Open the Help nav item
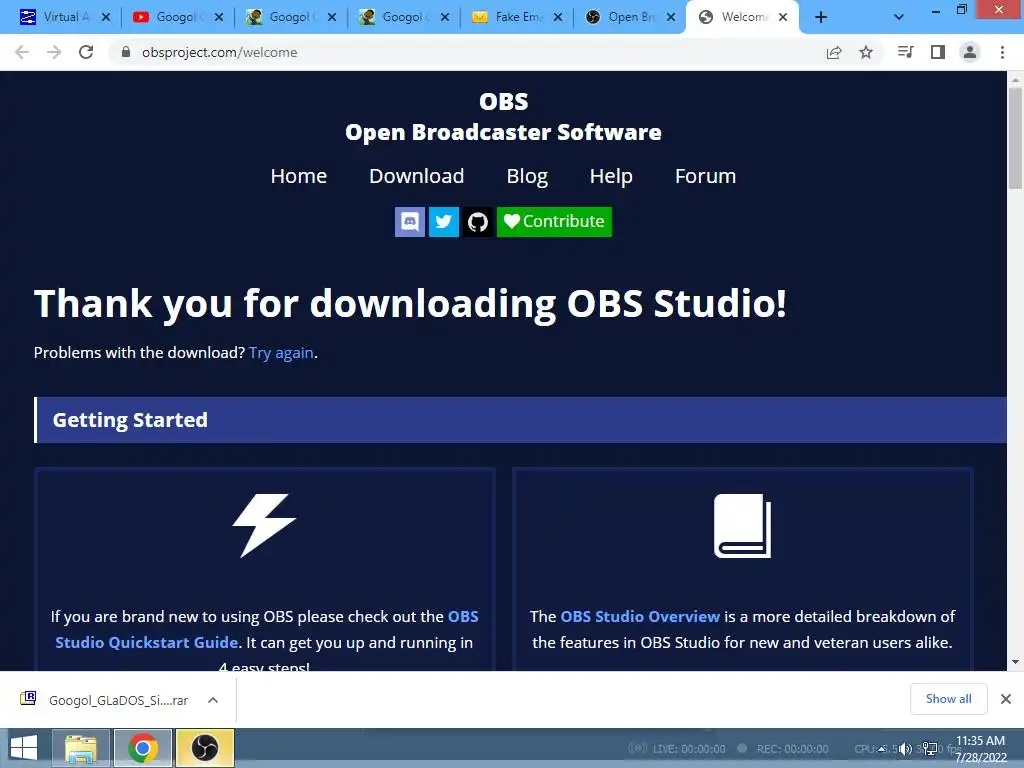This screenshot has height=768, width=1024. click(611, 176)
